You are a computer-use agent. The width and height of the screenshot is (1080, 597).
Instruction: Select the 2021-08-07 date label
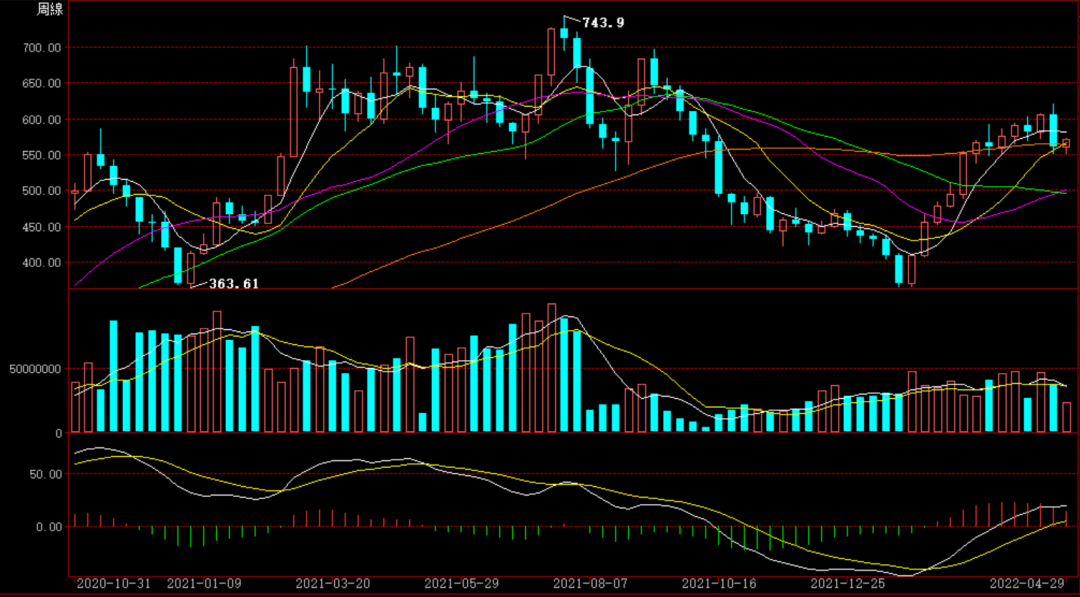590,583
